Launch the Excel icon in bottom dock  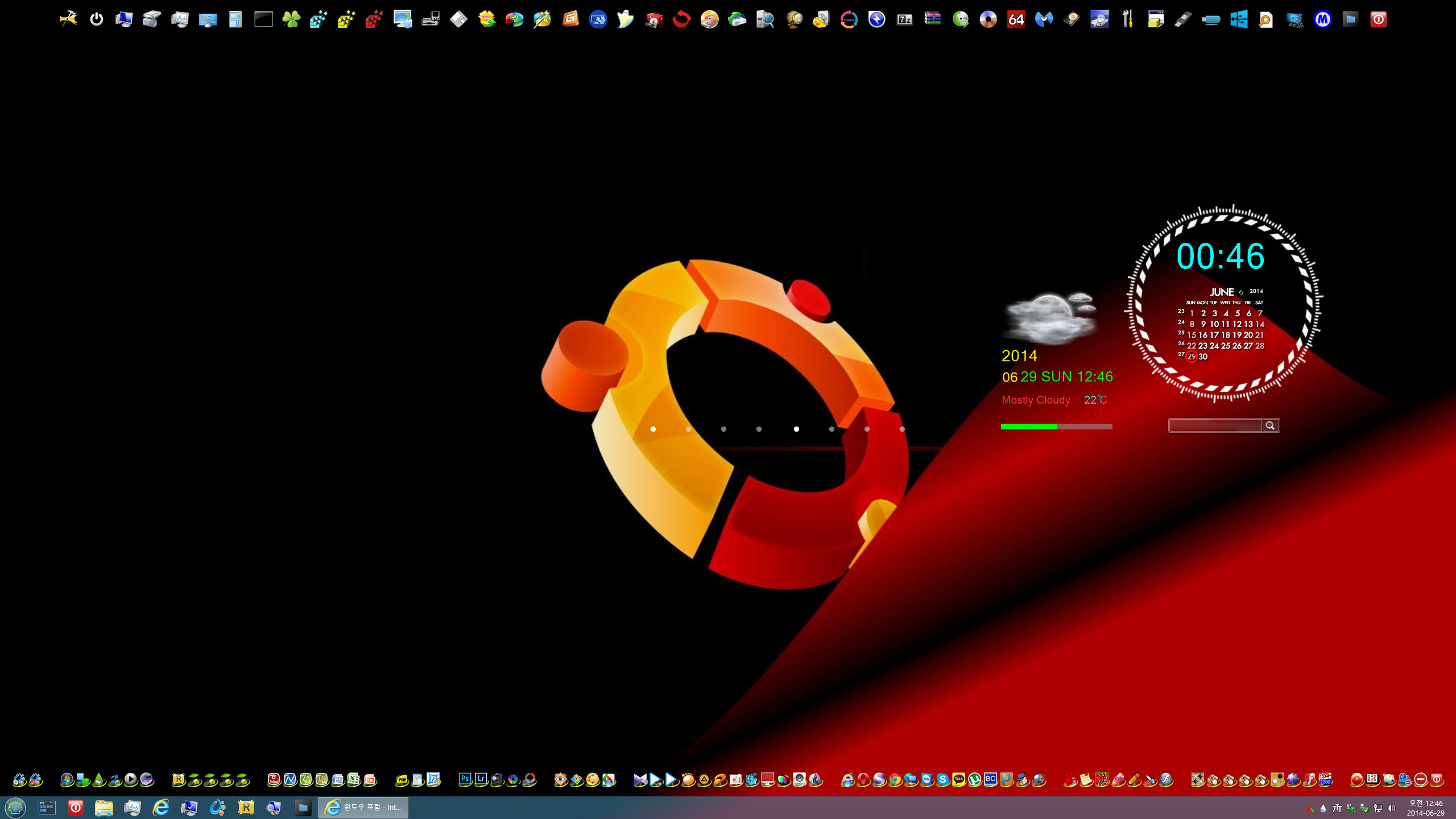[354, 779]
